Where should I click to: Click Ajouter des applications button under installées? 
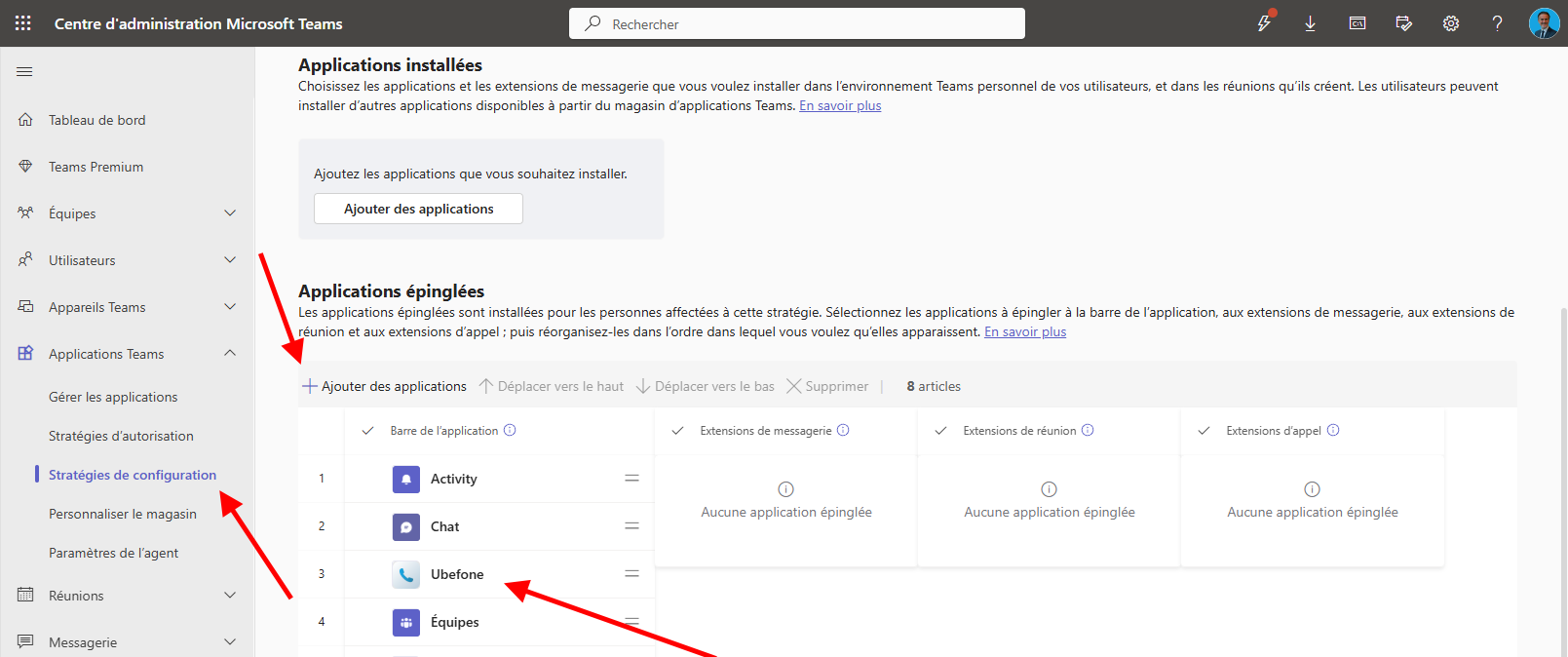point(418,209)
